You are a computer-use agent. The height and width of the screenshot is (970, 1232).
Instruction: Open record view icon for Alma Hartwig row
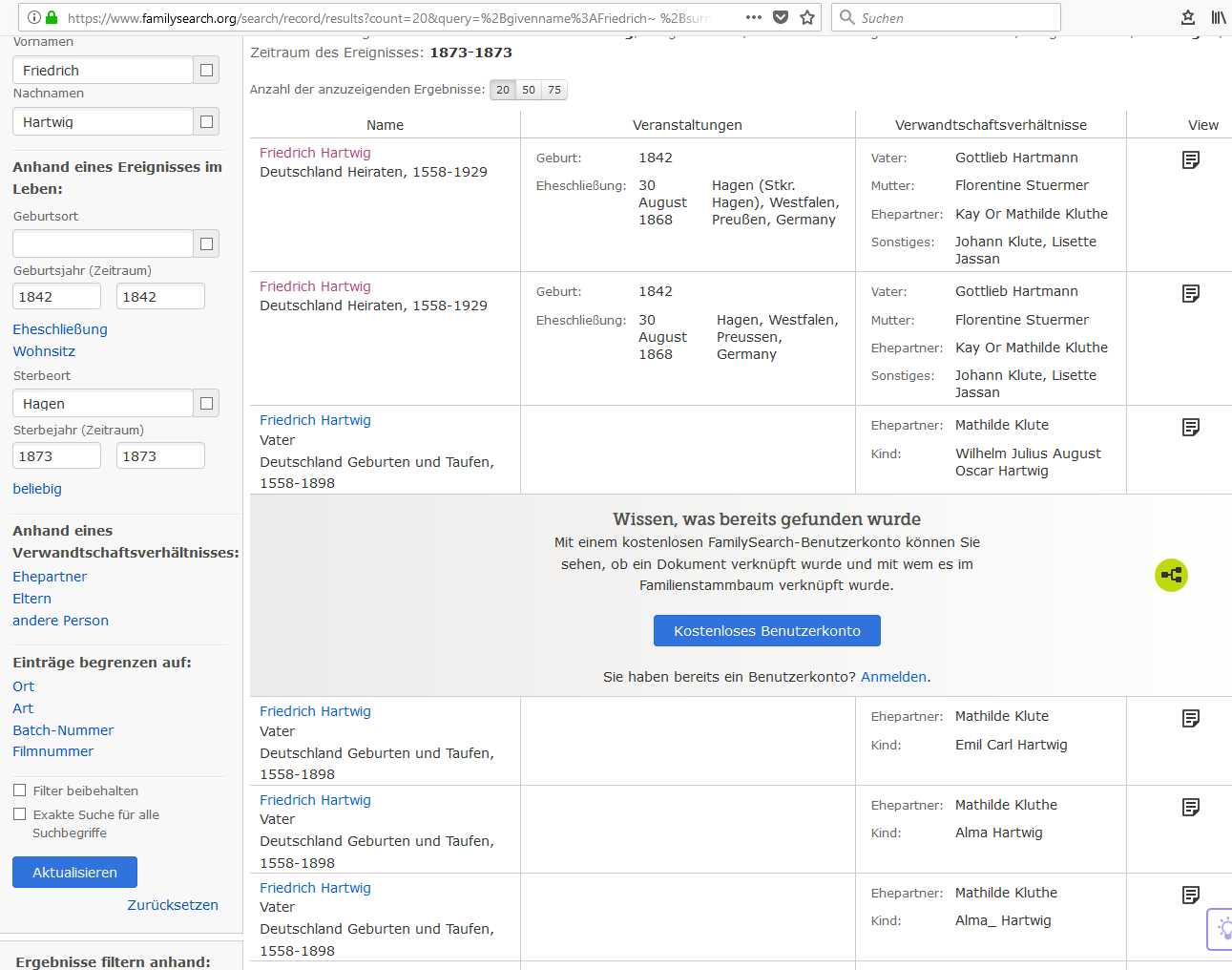click(1190, 807)
